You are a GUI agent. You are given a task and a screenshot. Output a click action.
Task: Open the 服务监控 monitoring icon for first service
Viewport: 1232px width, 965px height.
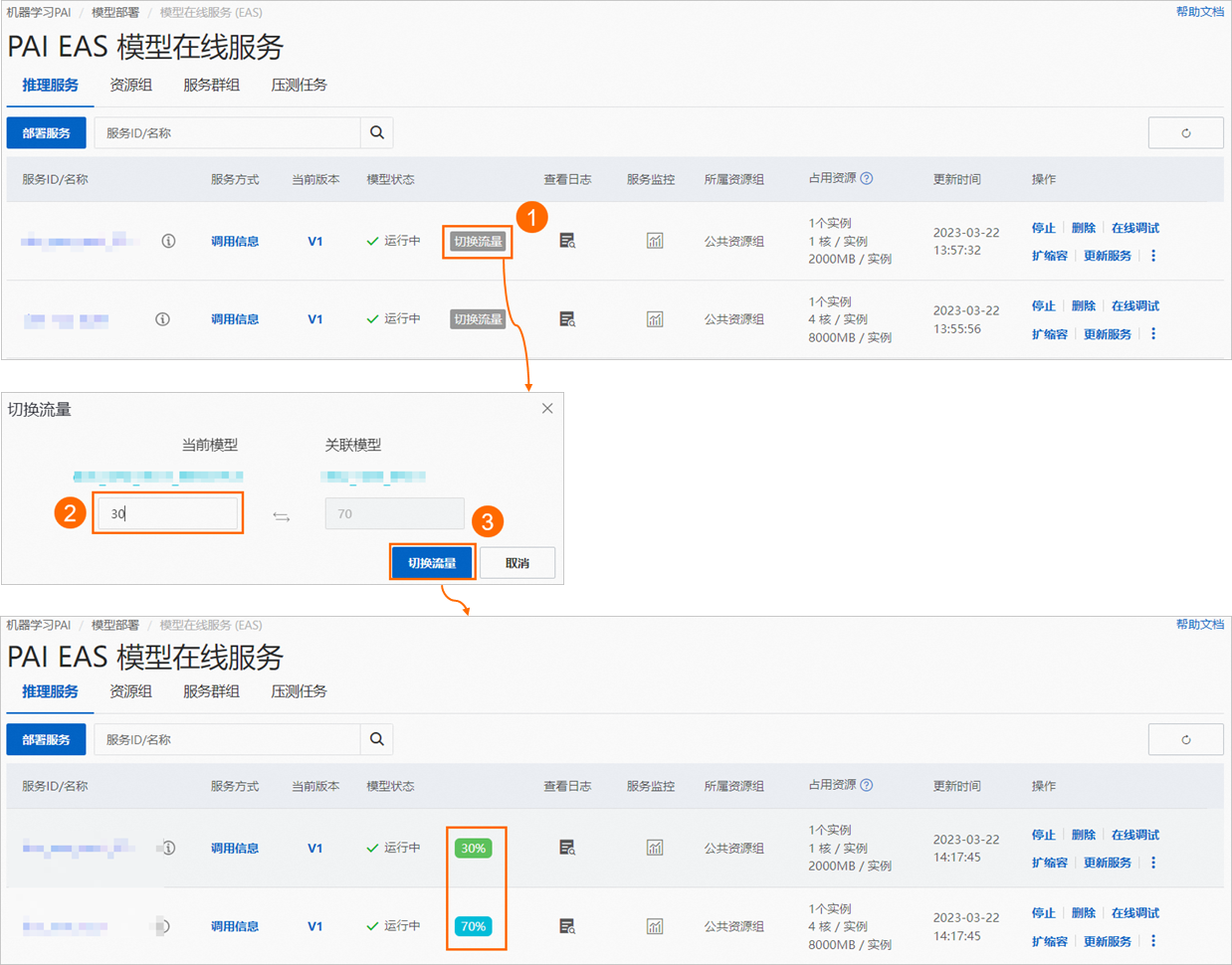(655, 240)
